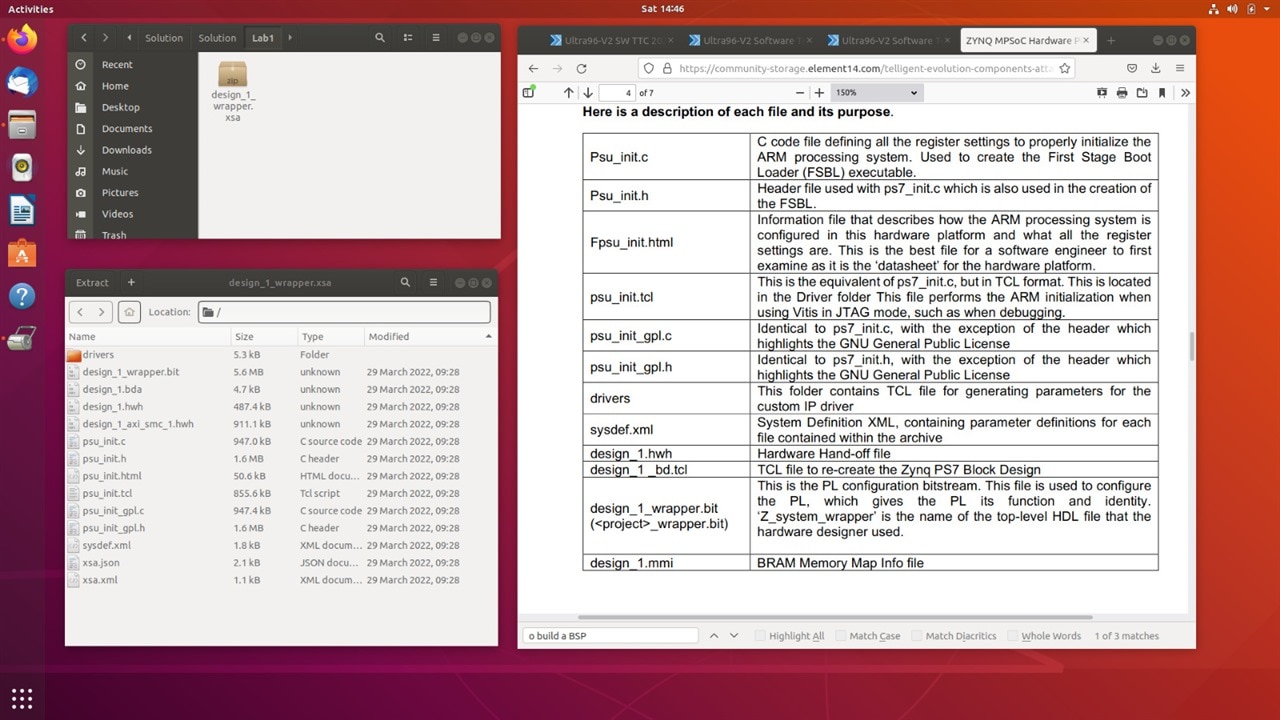Select design_1_wrapper.xsa file in Files
Viewport: 1280px width, 720px height.
(232, 92)
